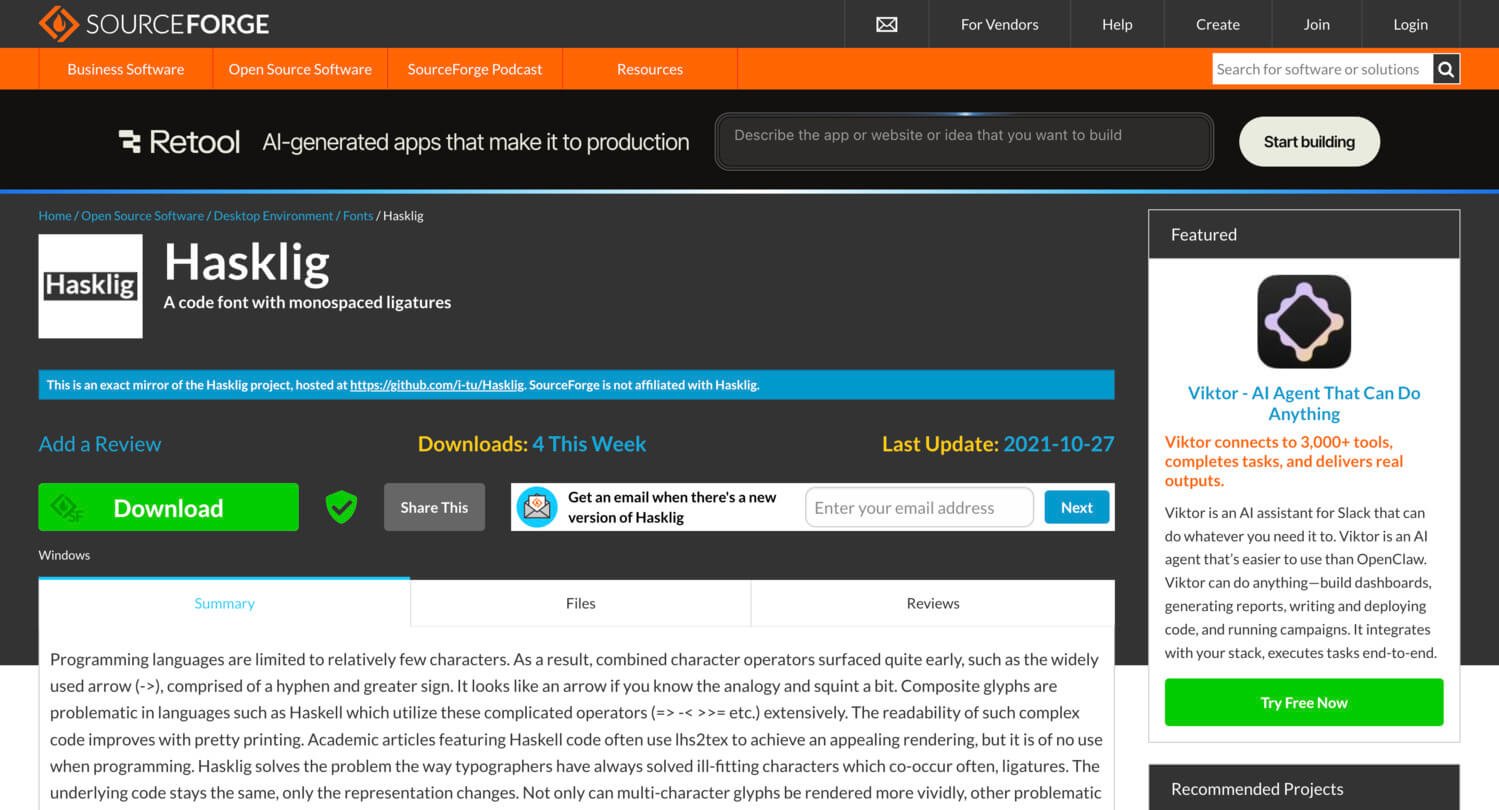This screenshot has width=1499, height=810.
Task: Go to Home breadcrumb link
Action: (x=55, y=216)
